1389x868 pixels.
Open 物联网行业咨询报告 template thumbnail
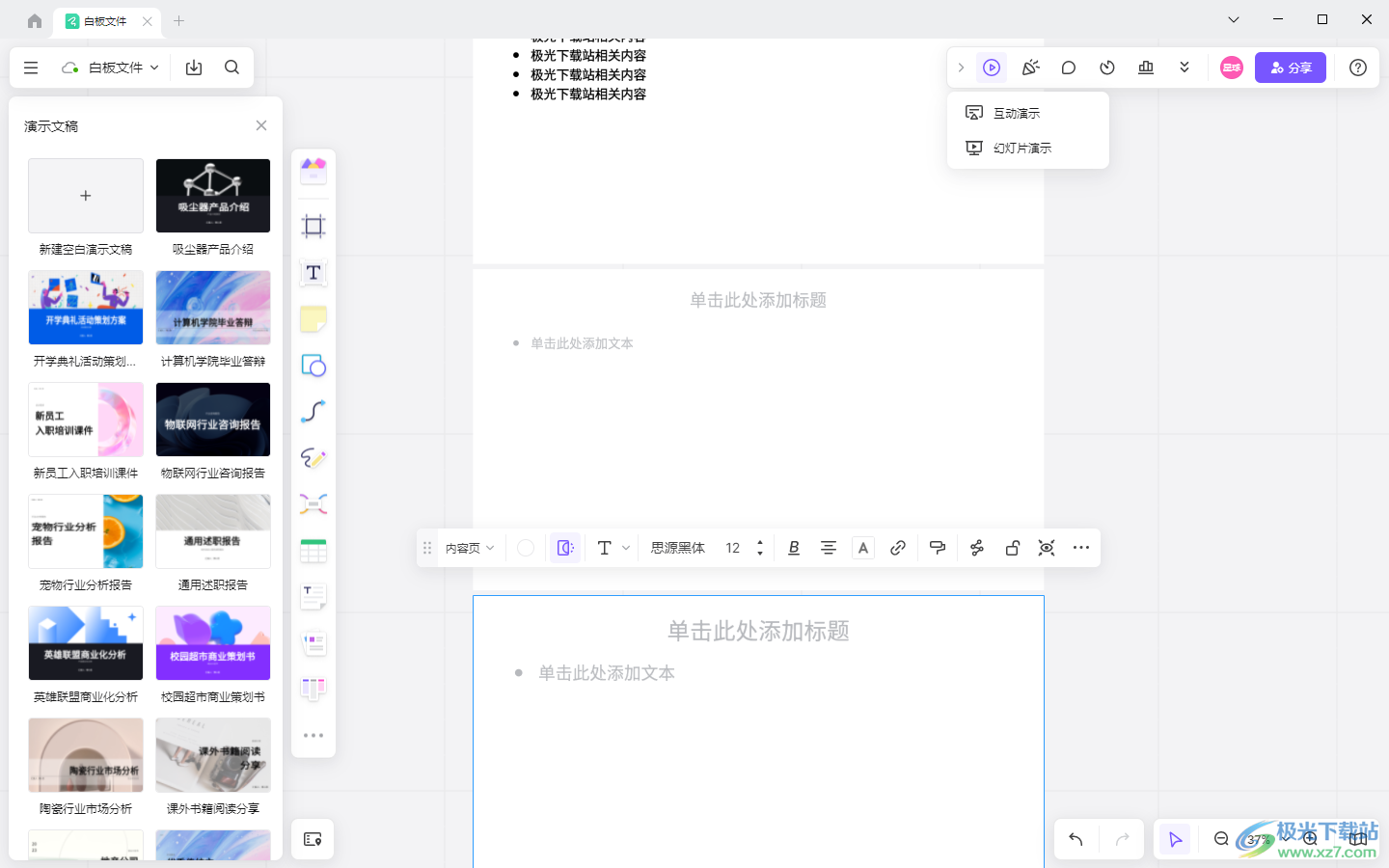tap(213, 420)
